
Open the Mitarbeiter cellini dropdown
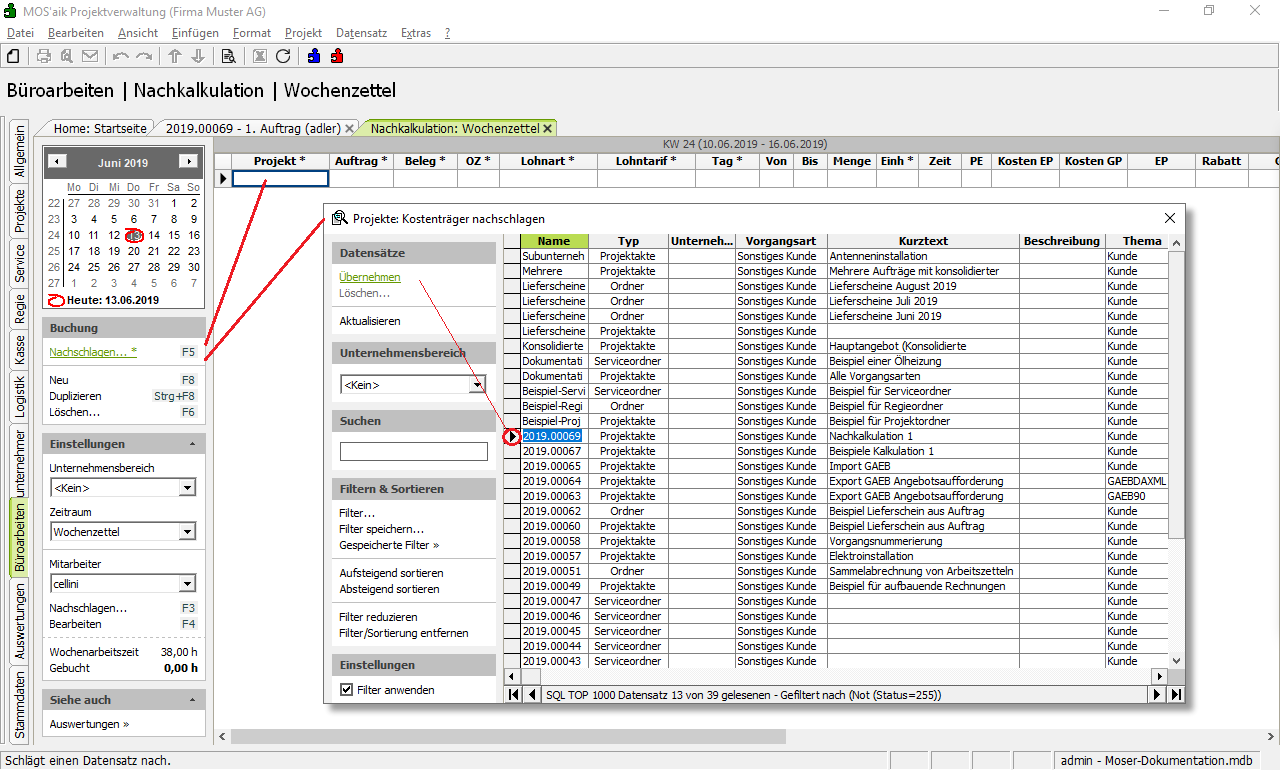pos(187,584)
